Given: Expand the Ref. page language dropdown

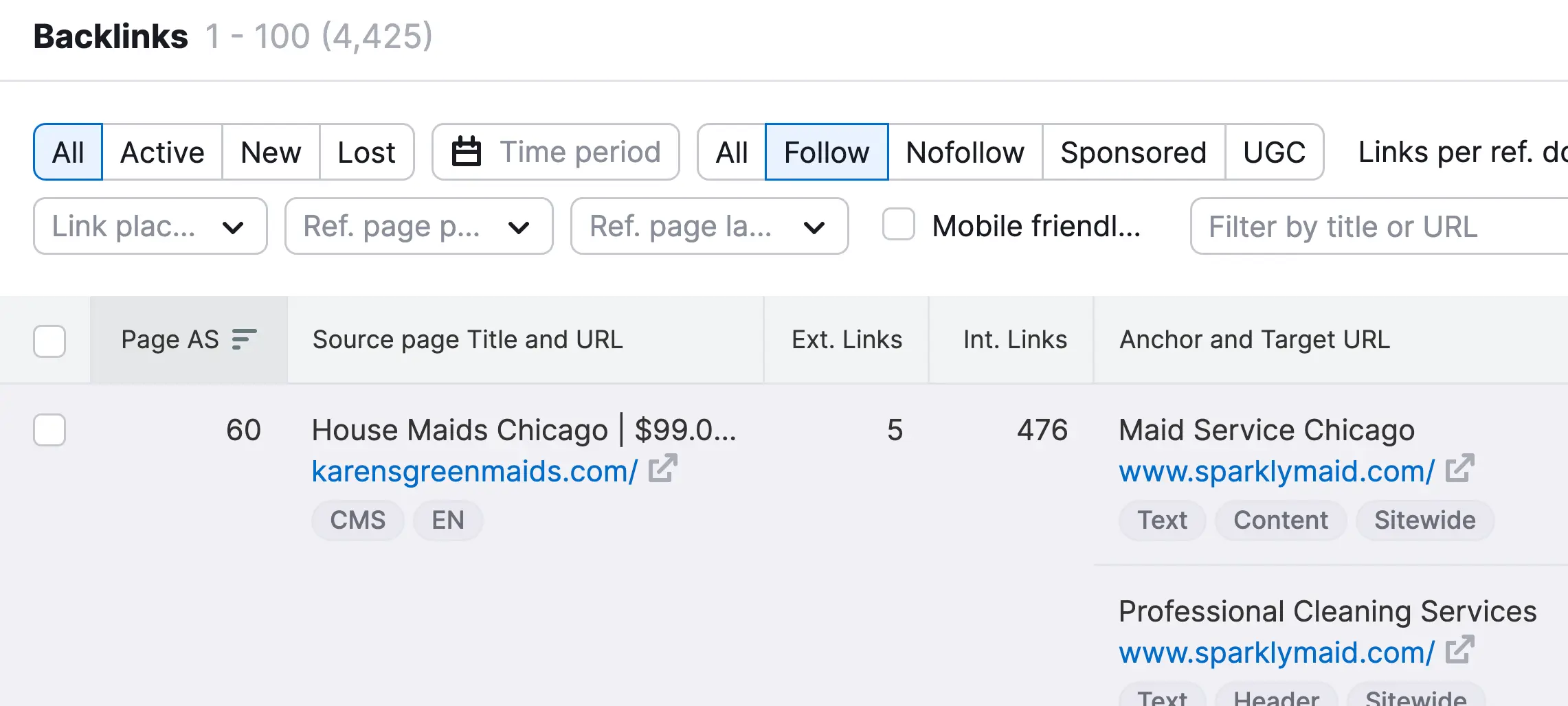Looking at the screenshot, I should click(709, 227).
